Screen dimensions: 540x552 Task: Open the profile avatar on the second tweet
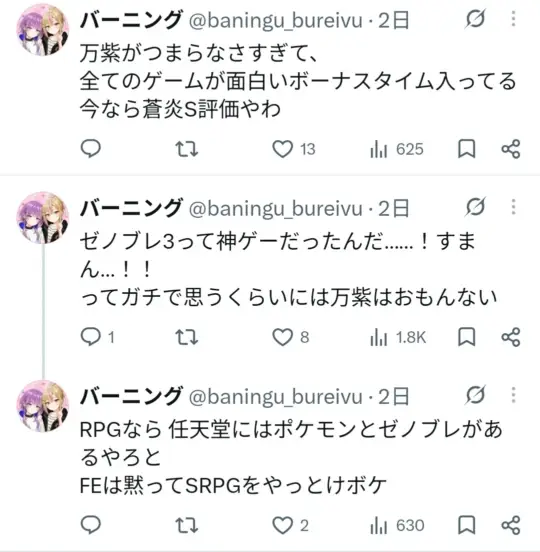click(x=43, y=218)
